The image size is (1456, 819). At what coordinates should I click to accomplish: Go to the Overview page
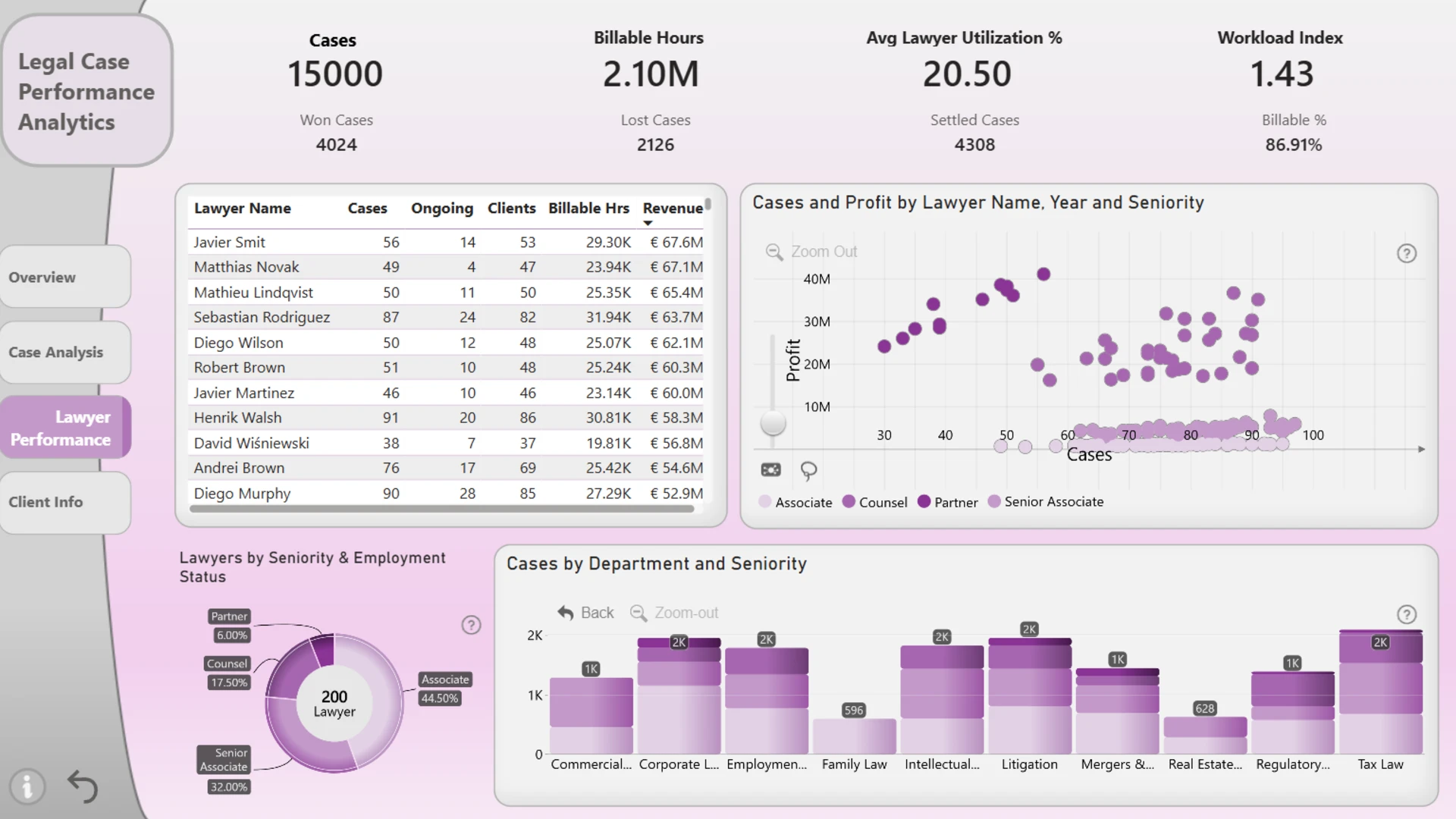(x=65, y=277)
